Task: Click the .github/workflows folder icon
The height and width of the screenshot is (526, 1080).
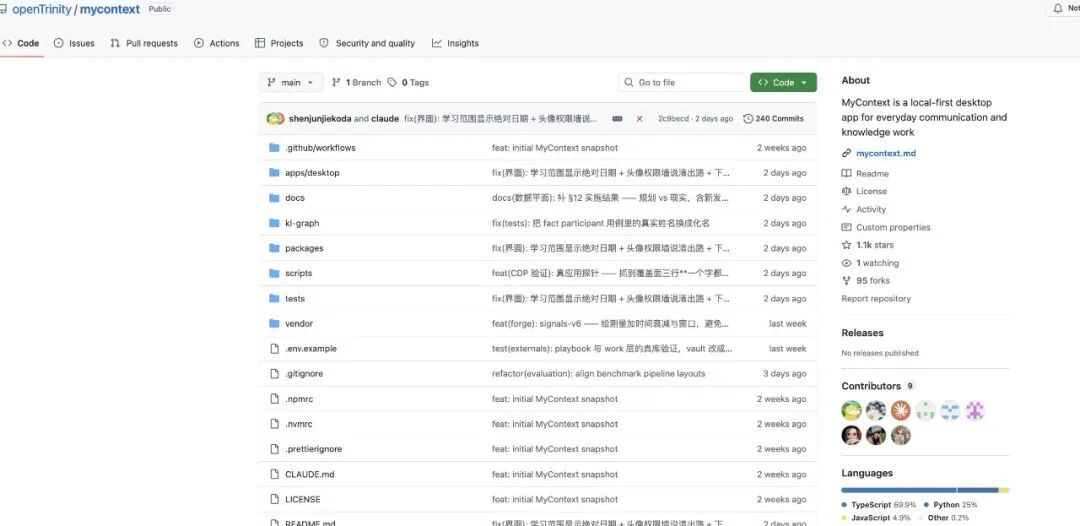Action: coord(274,147)
